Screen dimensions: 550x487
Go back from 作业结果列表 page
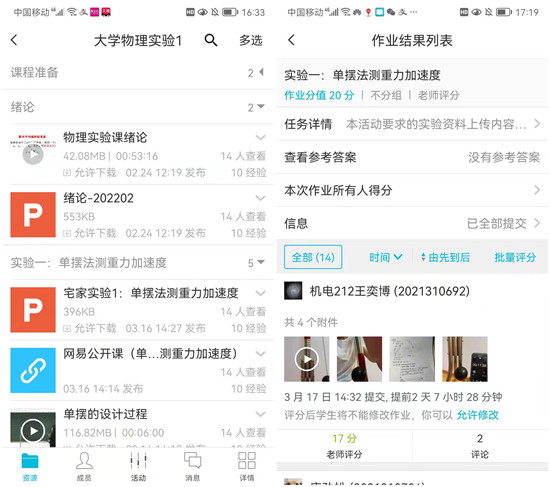pos(291,40)
